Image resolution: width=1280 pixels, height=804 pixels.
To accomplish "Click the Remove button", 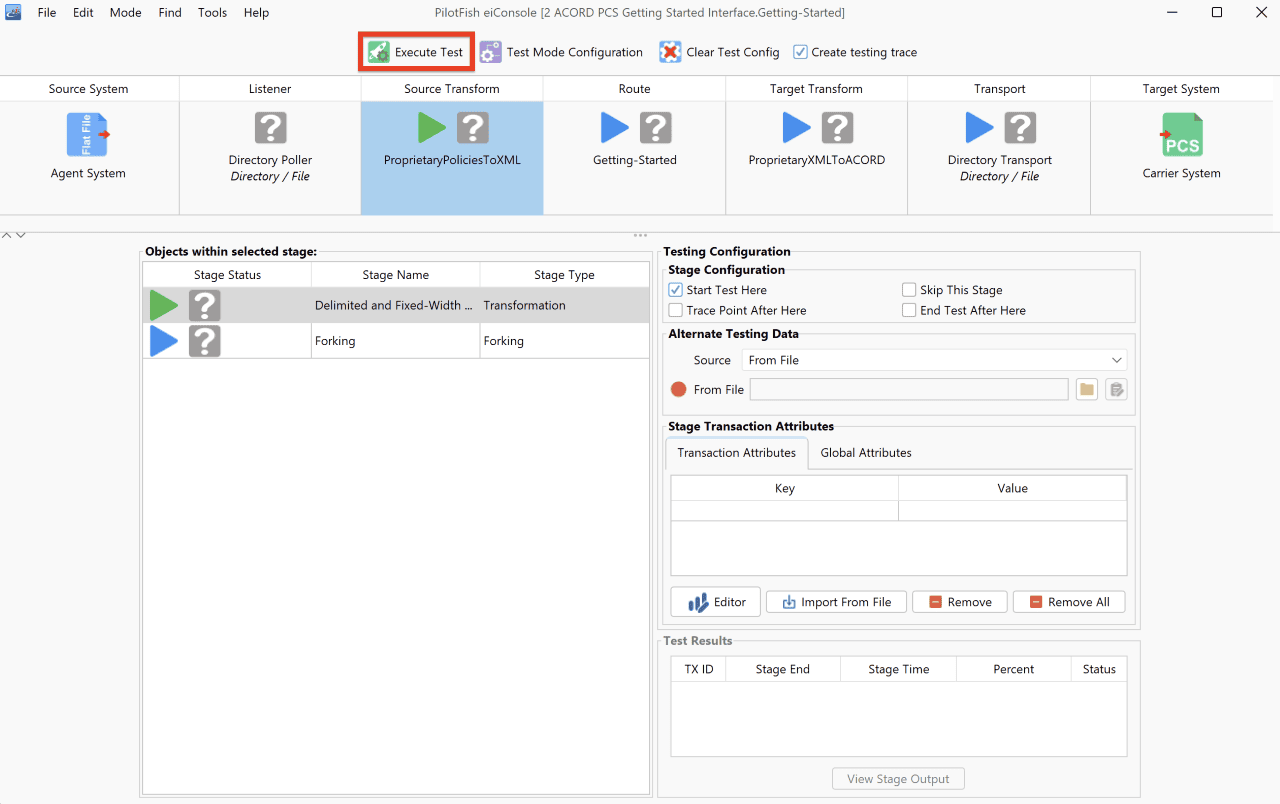I will click(x=960, y=602).
